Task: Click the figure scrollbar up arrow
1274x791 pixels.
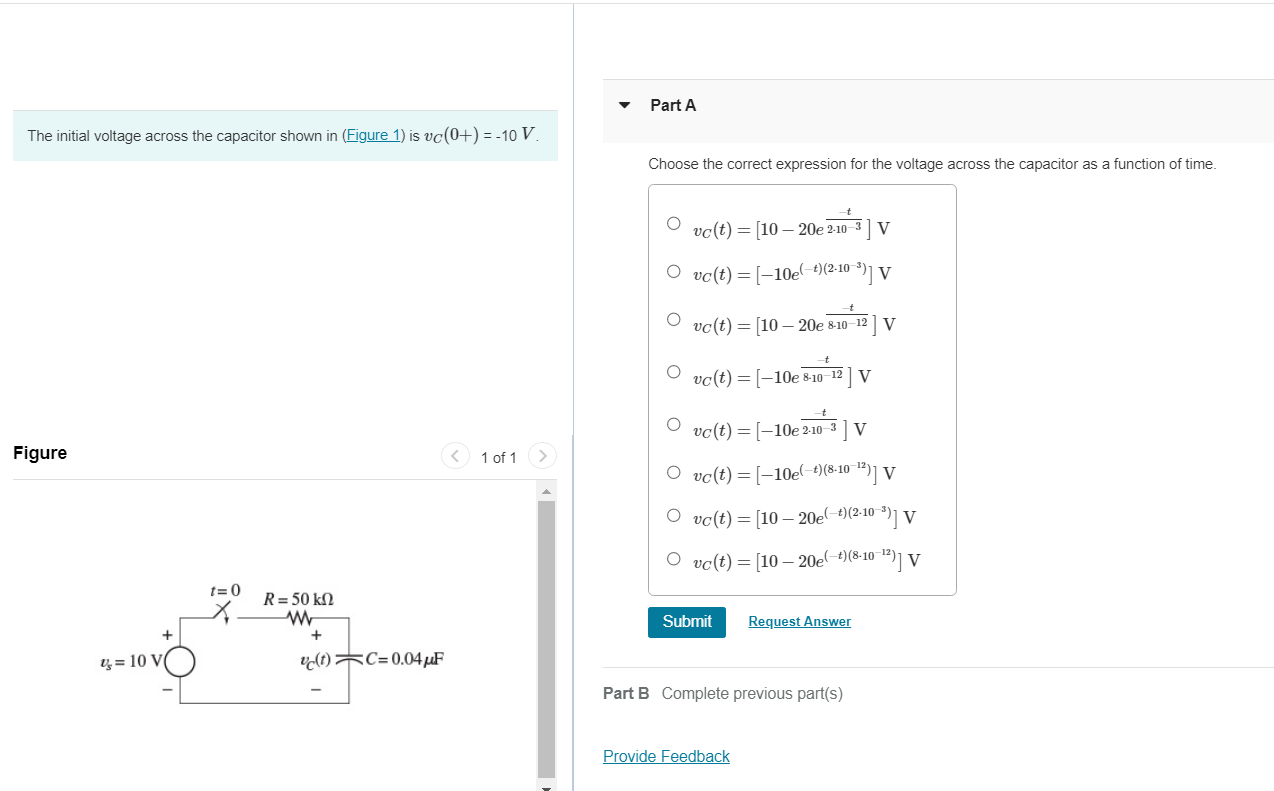Action: point(544,489)
